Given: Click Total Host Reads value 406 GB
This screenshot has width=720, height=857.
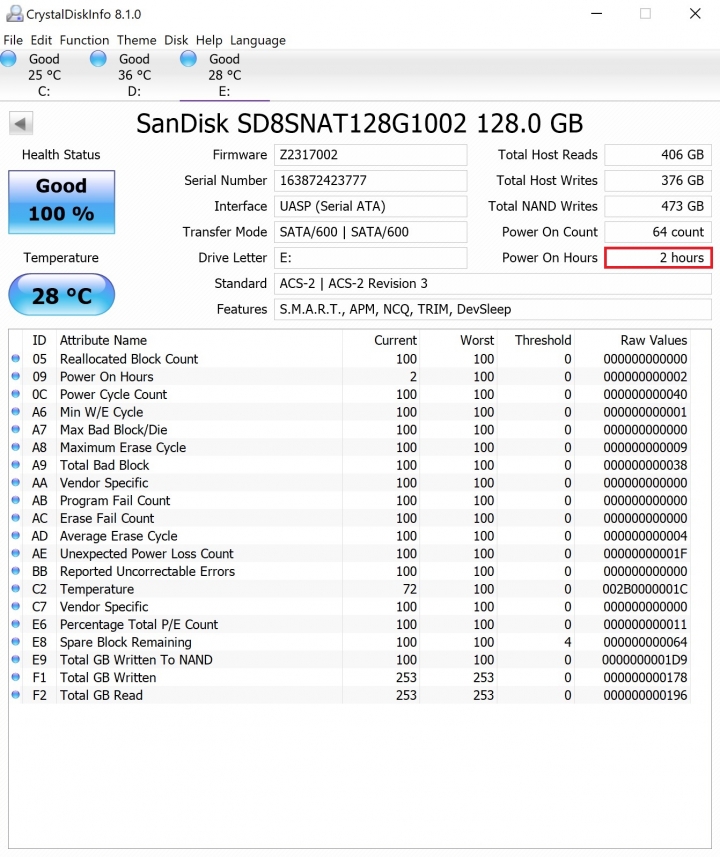Looking at the screenshot, I should 658,155.
